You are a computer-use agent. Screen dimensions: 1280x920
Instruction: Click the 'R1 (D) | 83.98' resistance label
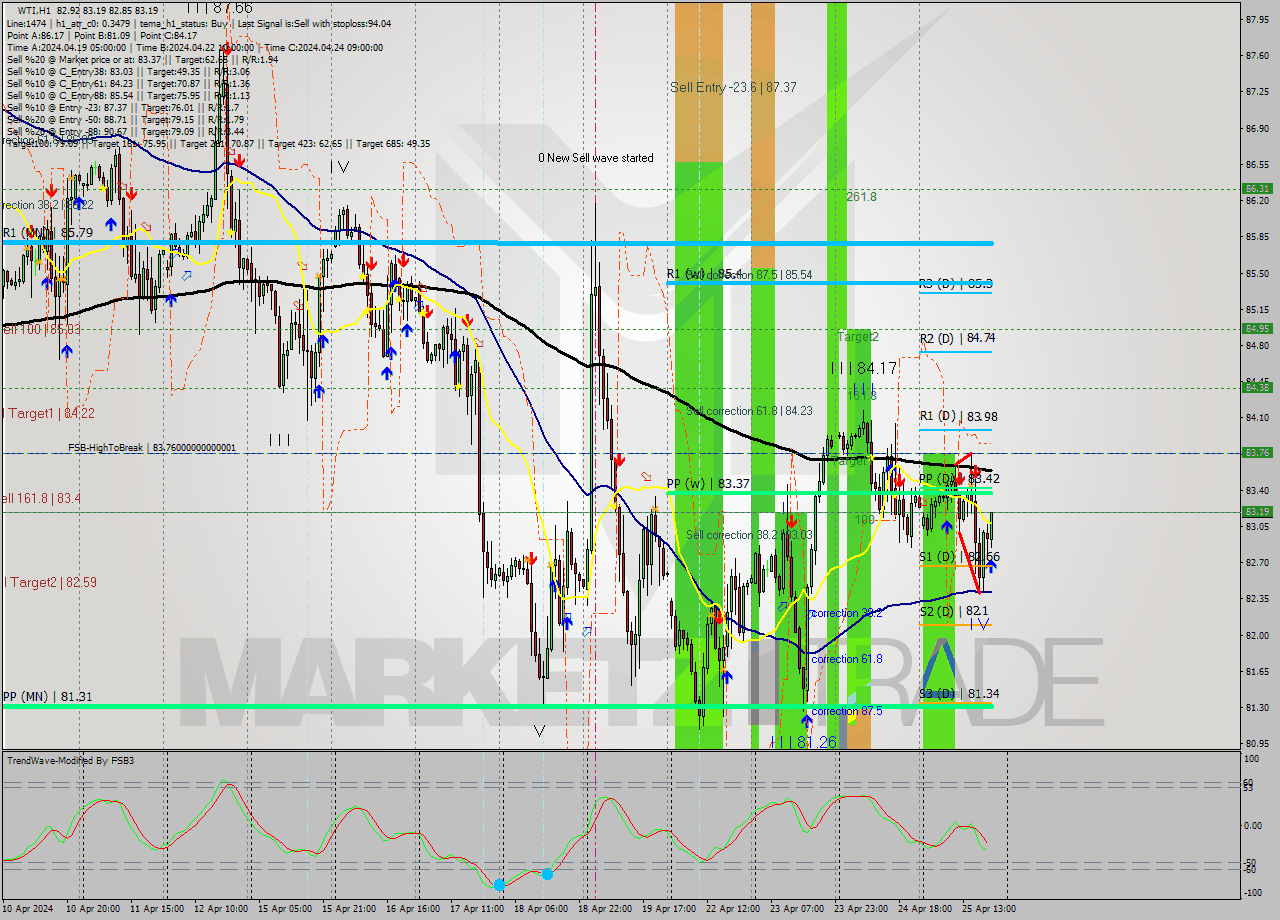(x=958, y=416)
